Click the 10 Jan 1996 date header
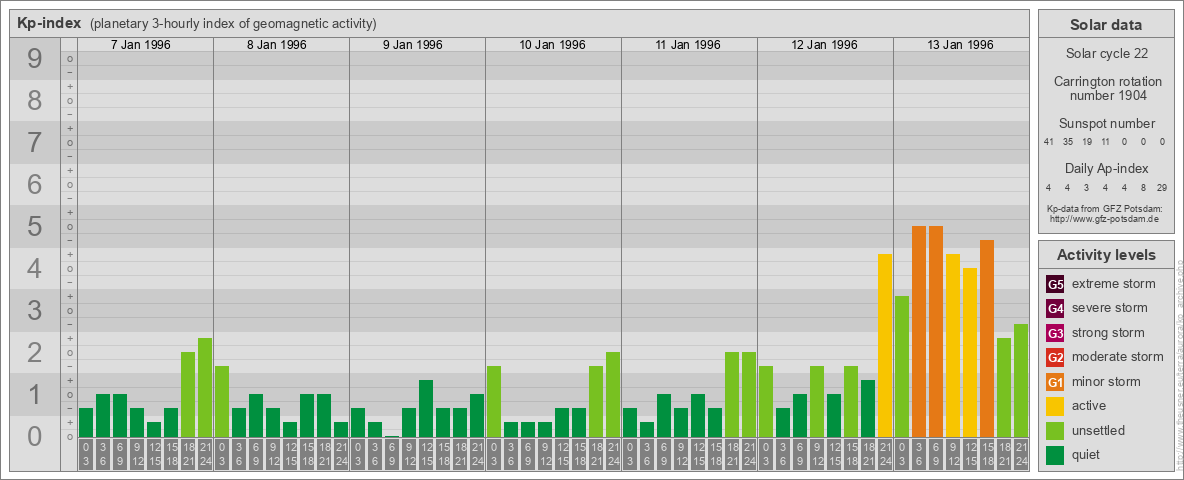This screenshot has height=480, width=1184. (x=553, y=45)
